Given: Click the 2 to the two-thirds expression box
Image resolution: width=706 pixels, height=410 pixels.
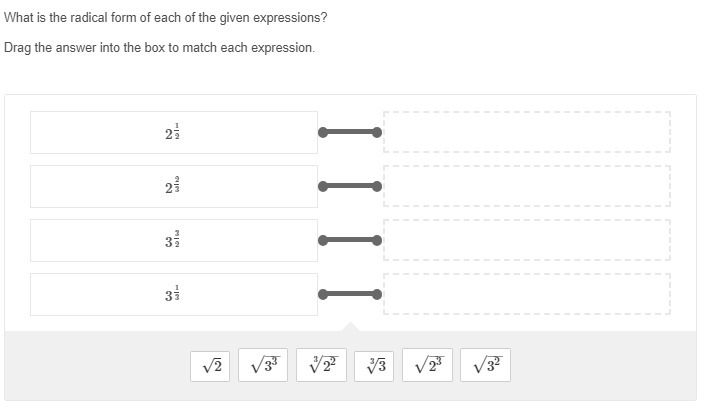Looking at the screenshot, I should pyautogui.click(x=174, y=186).
